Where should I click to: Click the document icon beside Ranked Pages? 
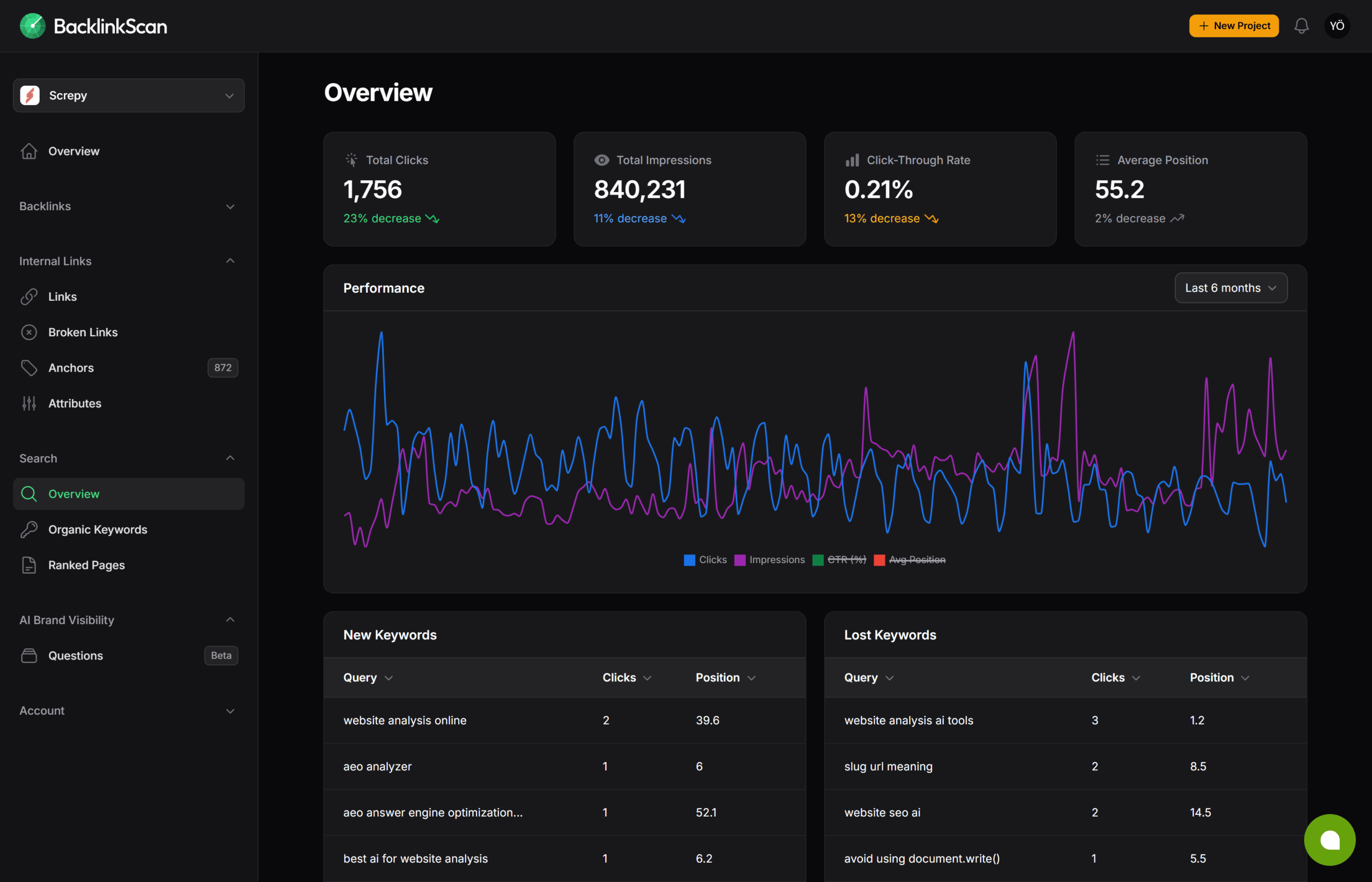tap(29, 565)
